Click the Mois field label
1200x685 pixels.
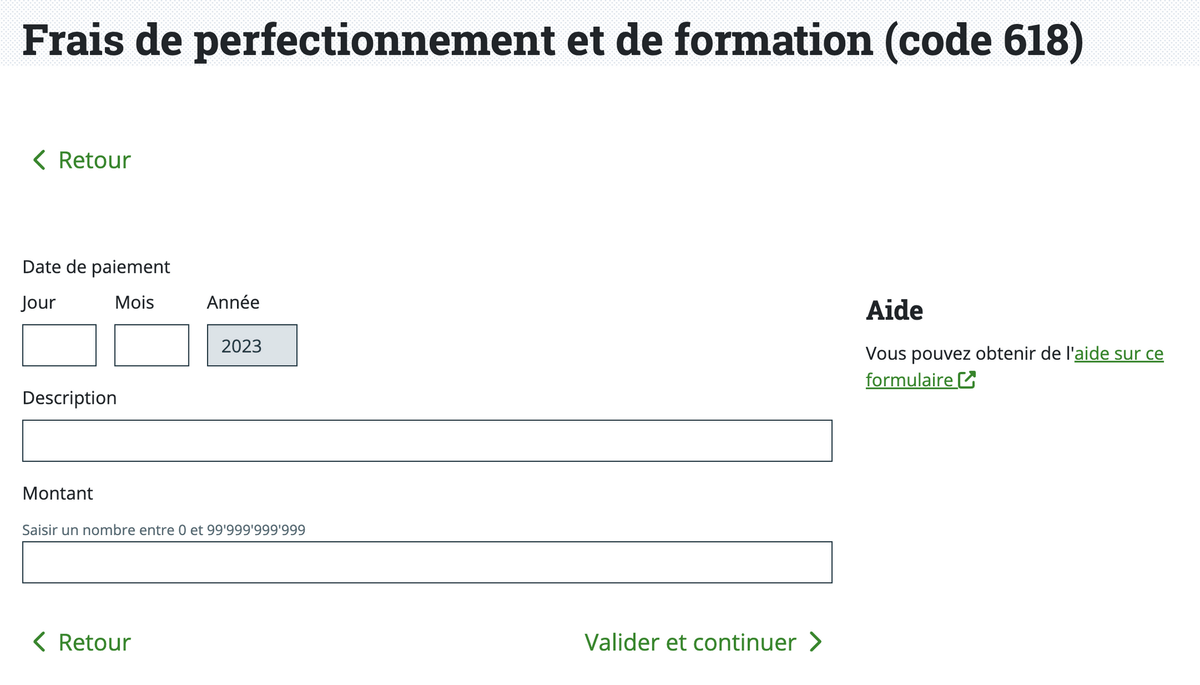tap(134, 302)
